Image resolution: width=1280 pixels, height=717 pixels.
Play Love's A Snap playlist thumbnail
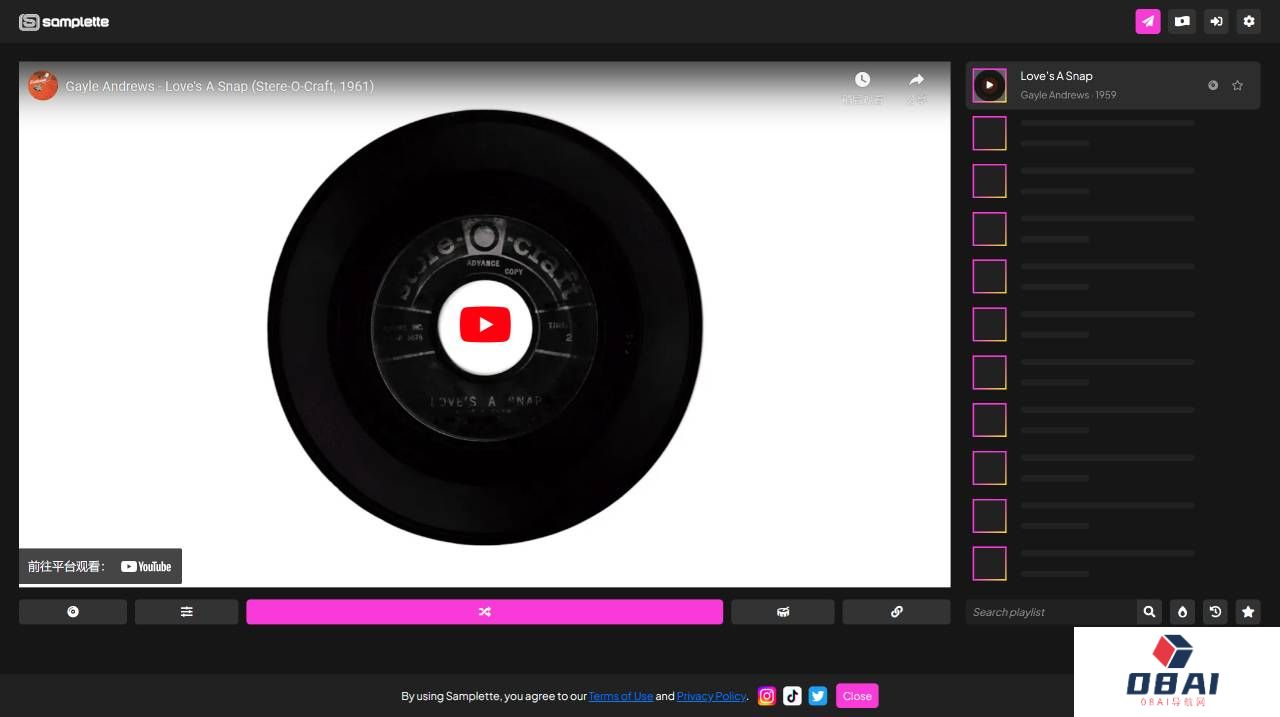pyautogui.click(x=990, y=85)
